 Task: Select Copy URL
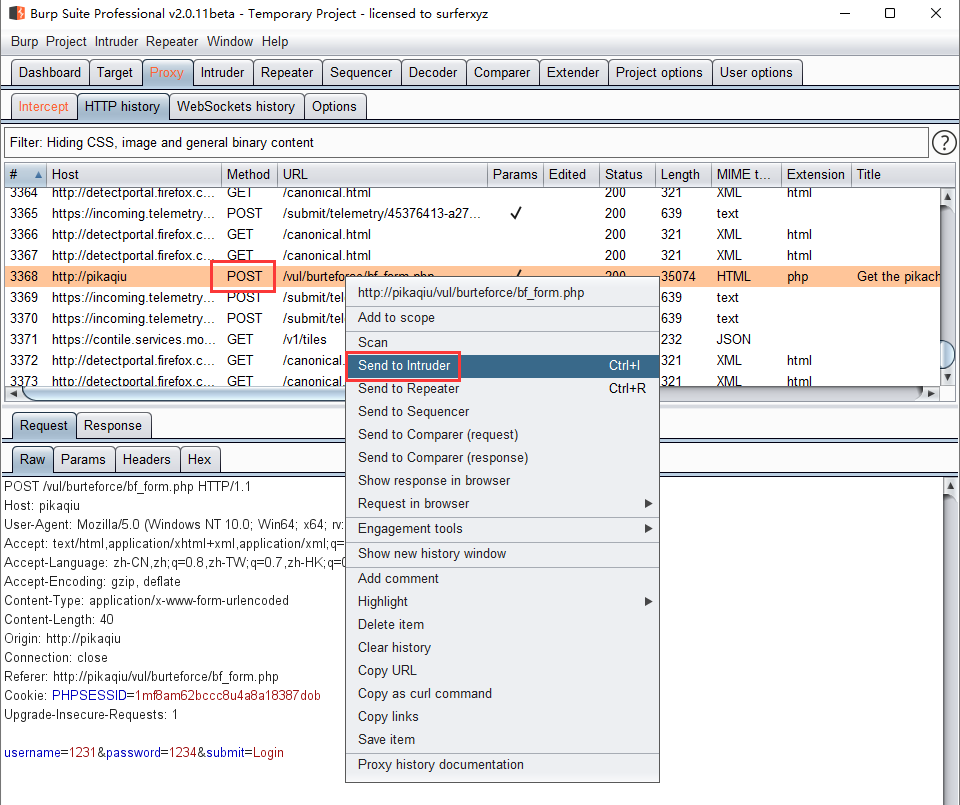(502, 670)
